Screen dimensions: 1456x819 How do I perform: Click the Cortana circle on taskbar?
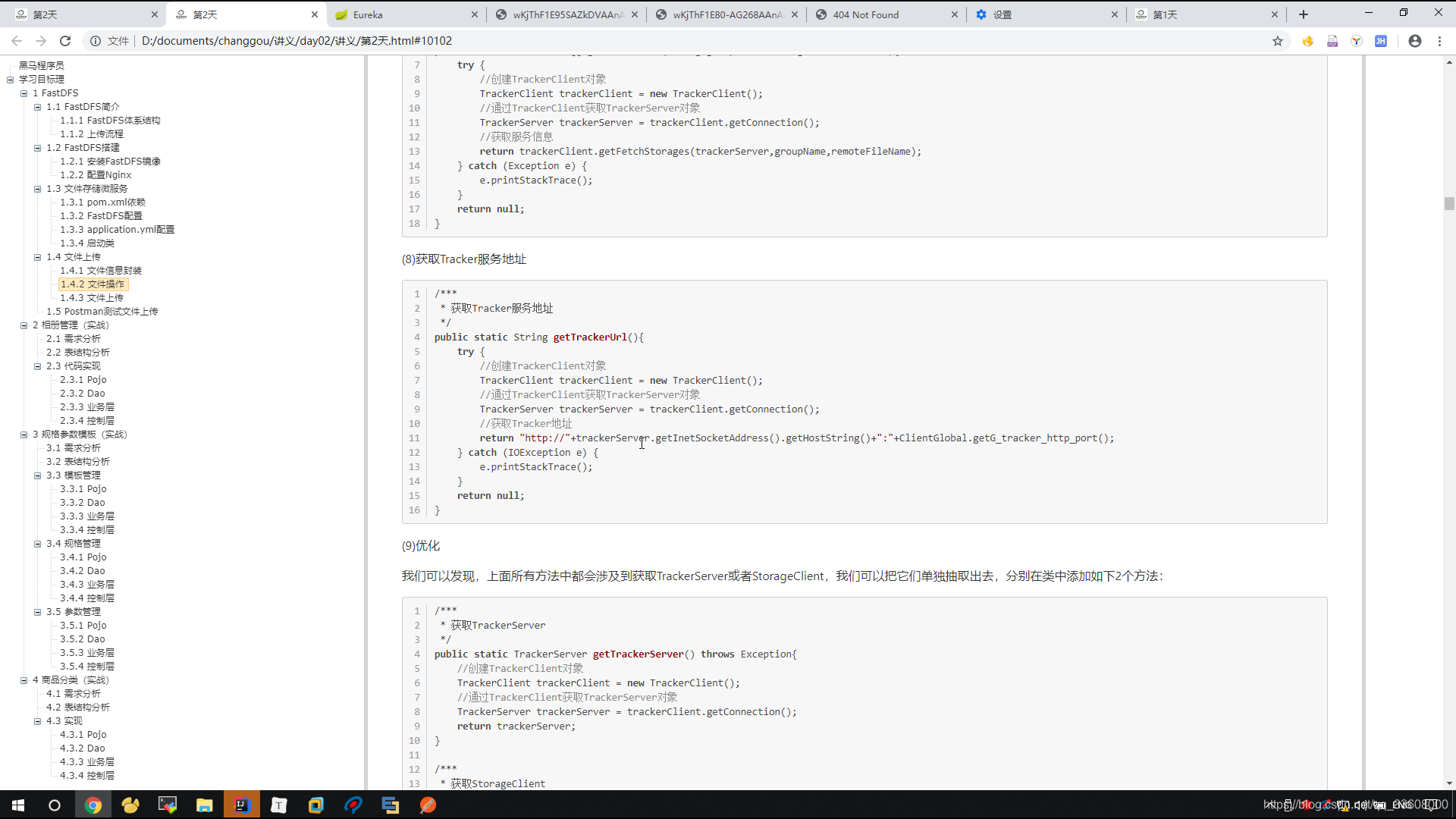pos(55,805)
